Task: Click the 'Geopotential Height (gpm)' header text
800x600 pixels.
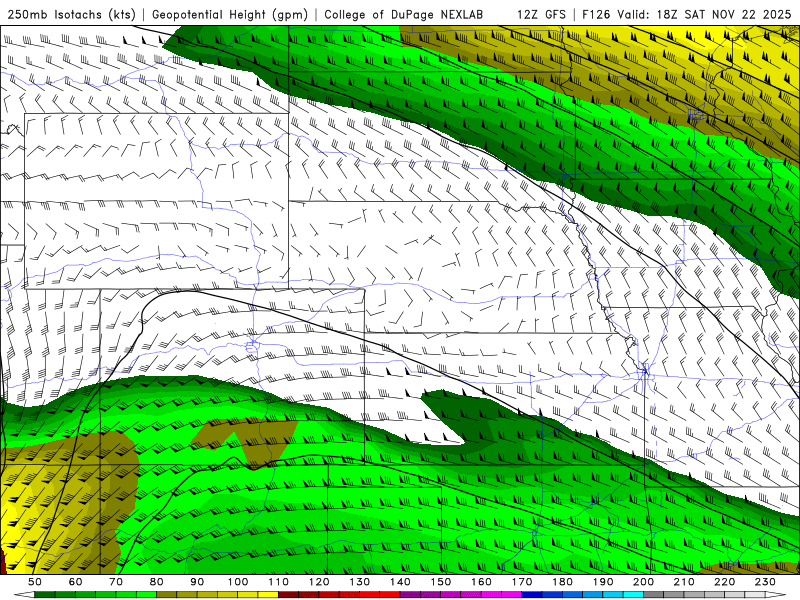Action: point(230,14)
